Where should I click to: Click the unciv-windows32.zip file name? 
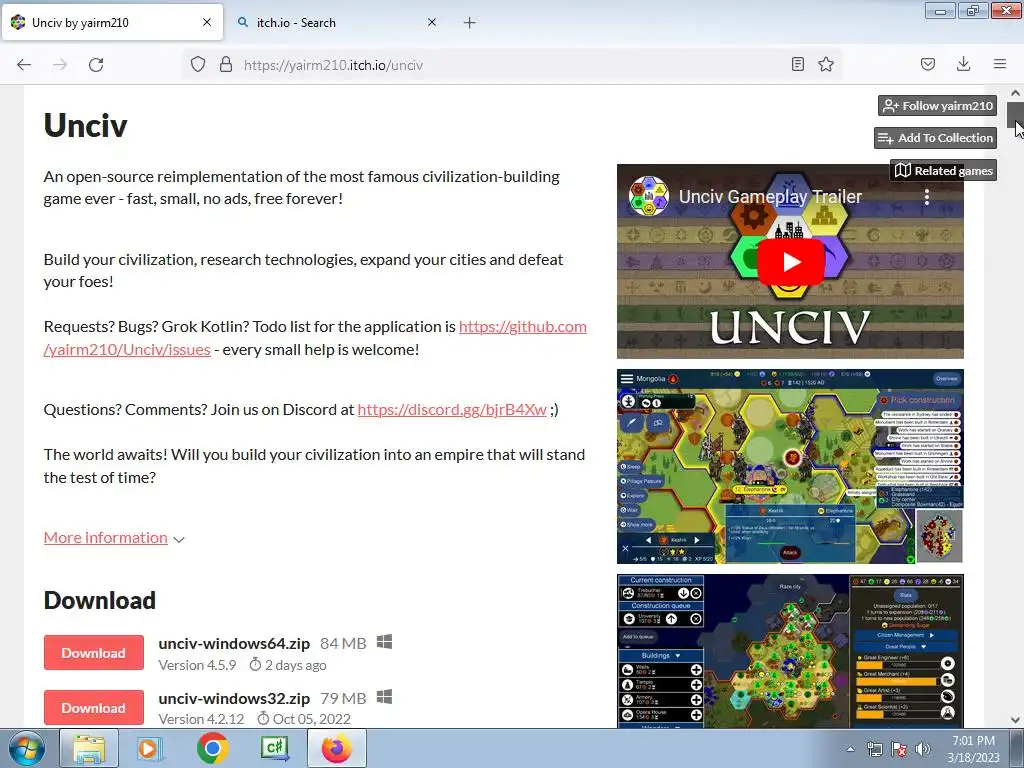tap(234, 698)
